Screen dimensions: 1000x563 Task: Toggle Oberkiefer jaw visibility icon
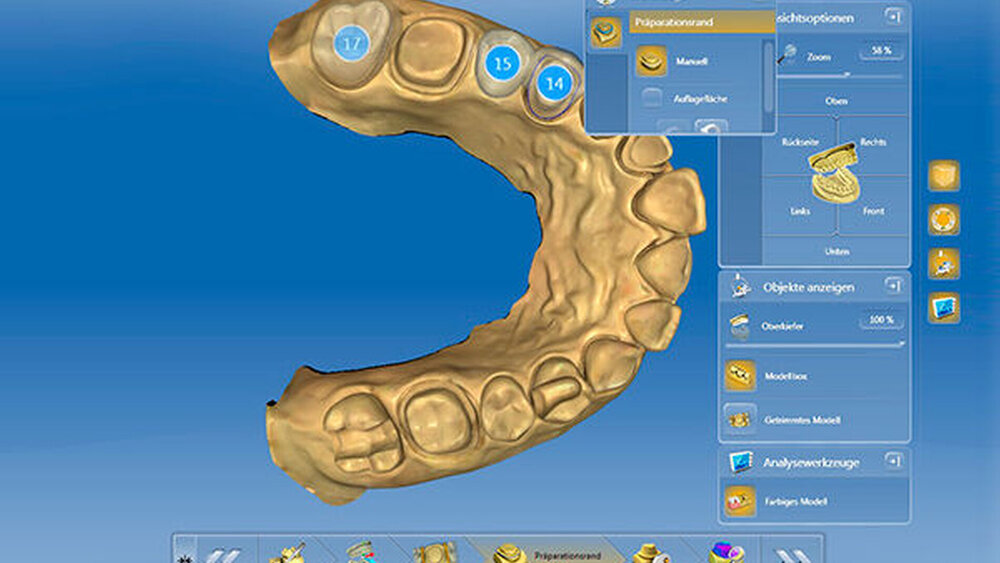tap(740, 324)
